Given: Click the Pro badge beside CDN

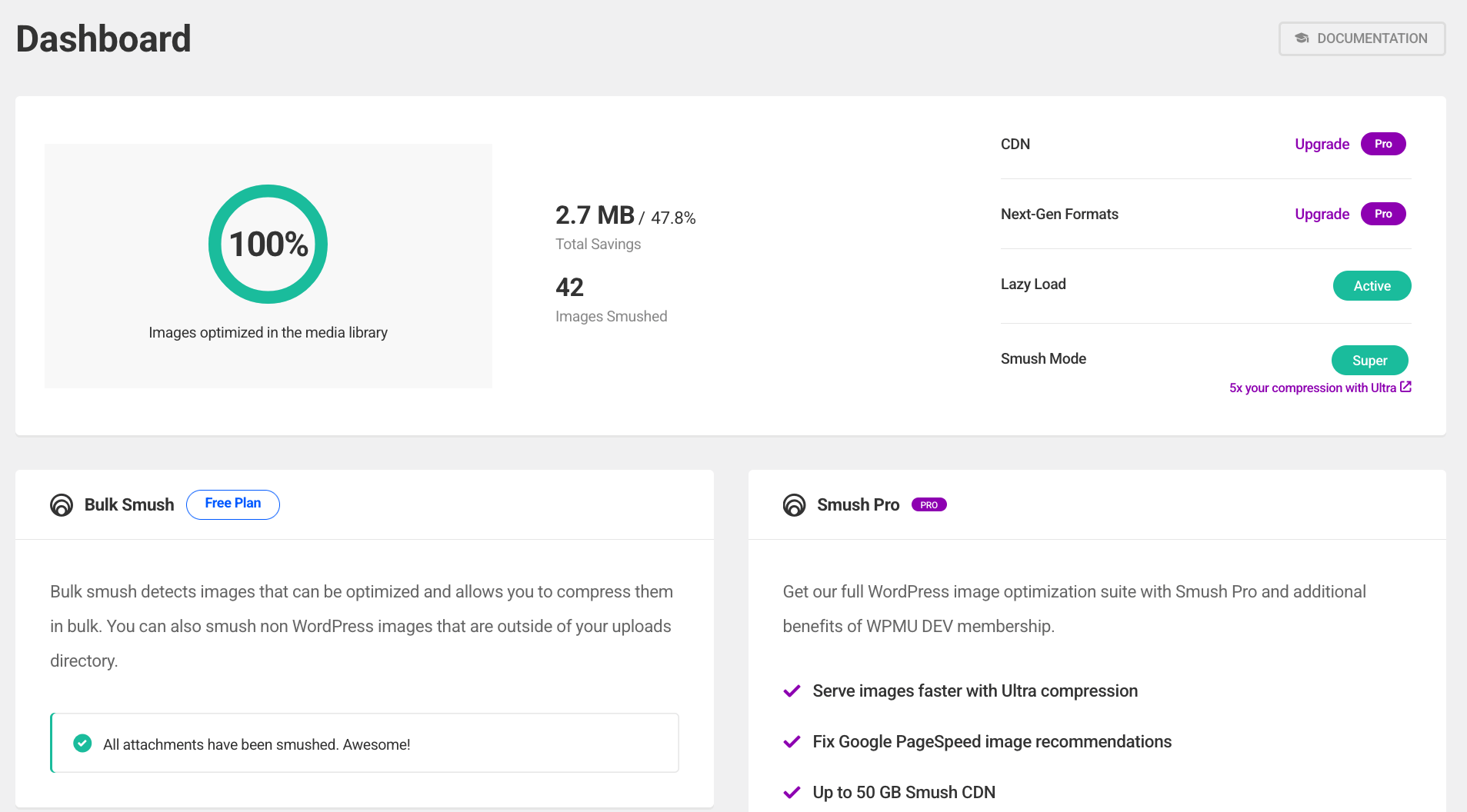Looking at the screenshot, I should tap(1383, 144).
